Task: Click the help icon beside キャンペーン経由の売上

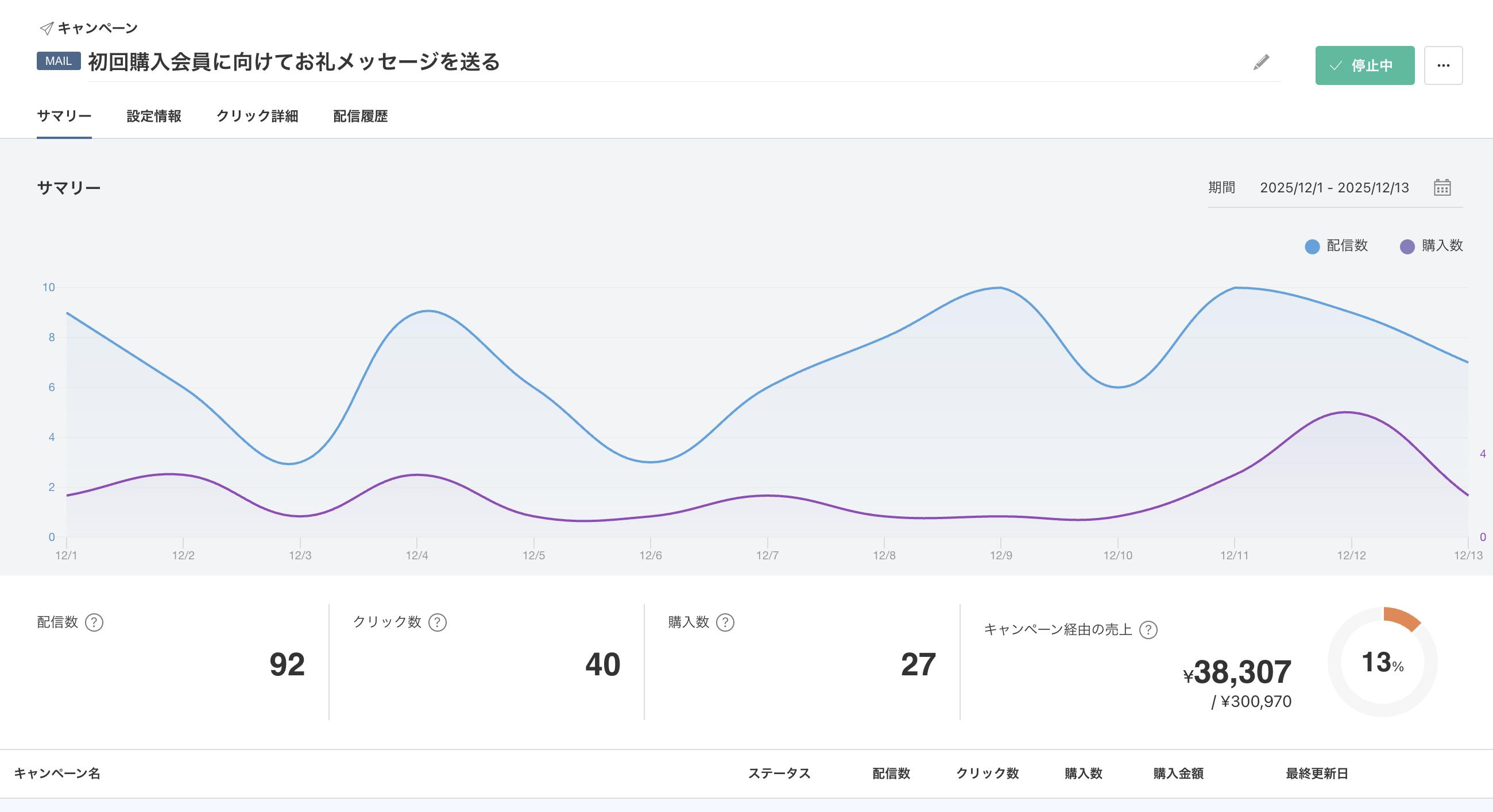Action: click(x=1148, y=630)
